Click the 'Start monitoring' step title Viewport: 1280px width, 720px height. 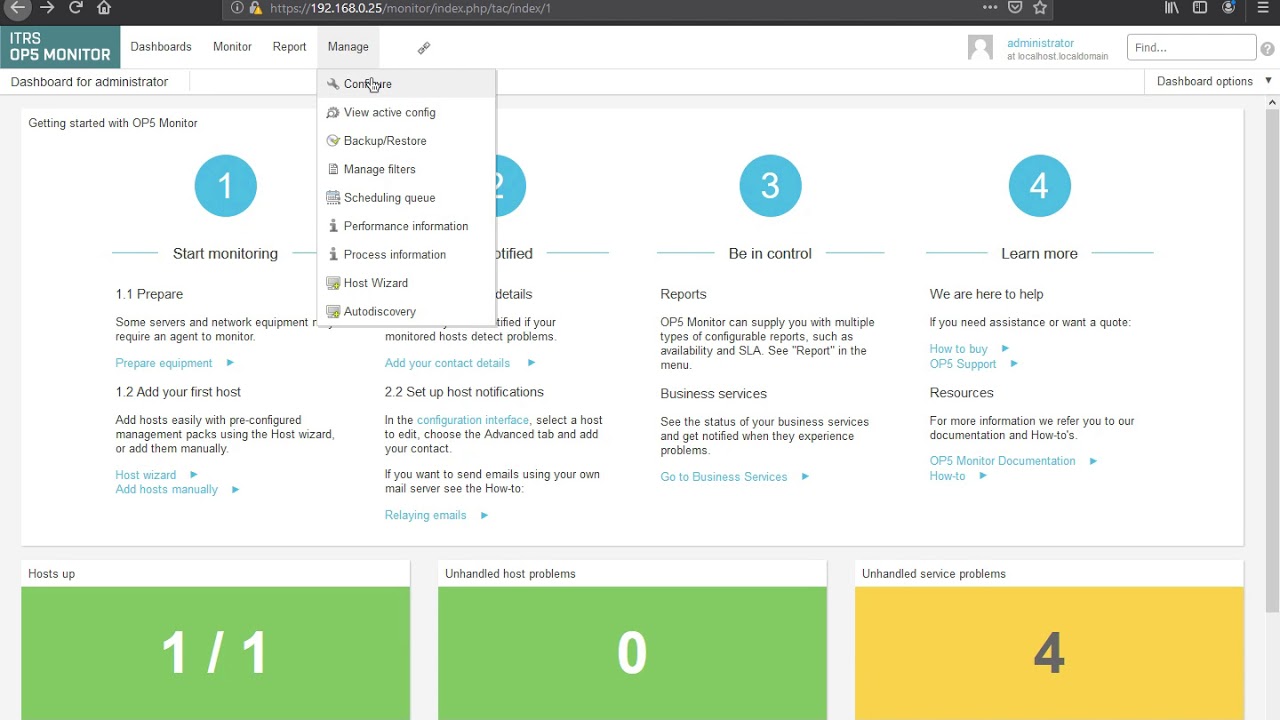point(225,254)
